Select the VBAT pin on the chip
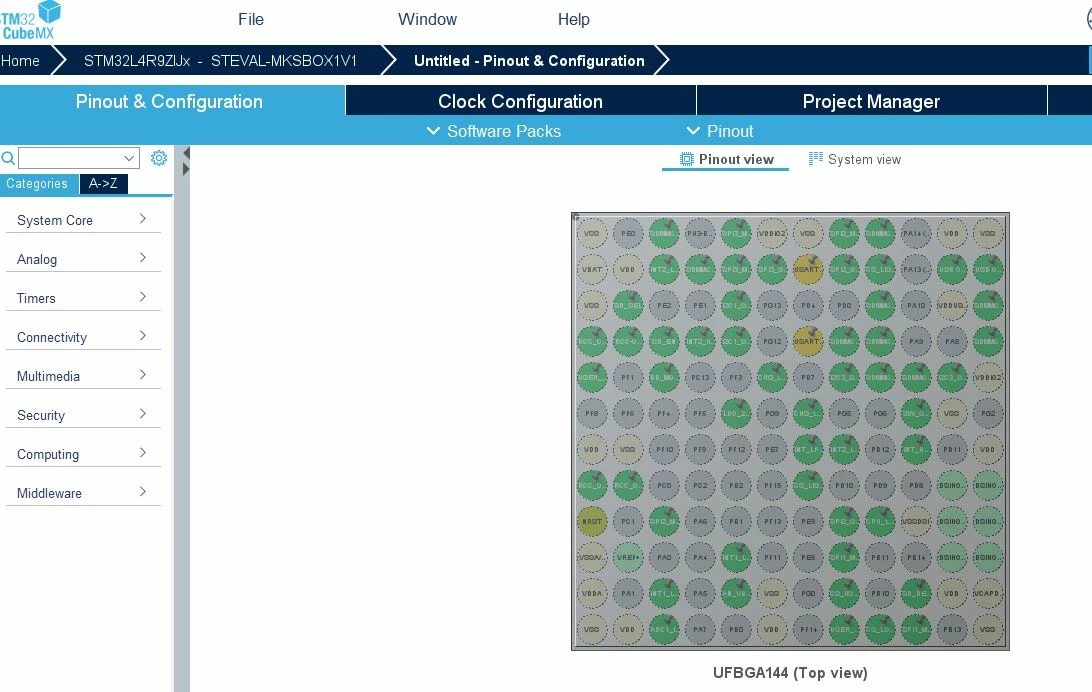1092x692 pixels. point(592,269)
